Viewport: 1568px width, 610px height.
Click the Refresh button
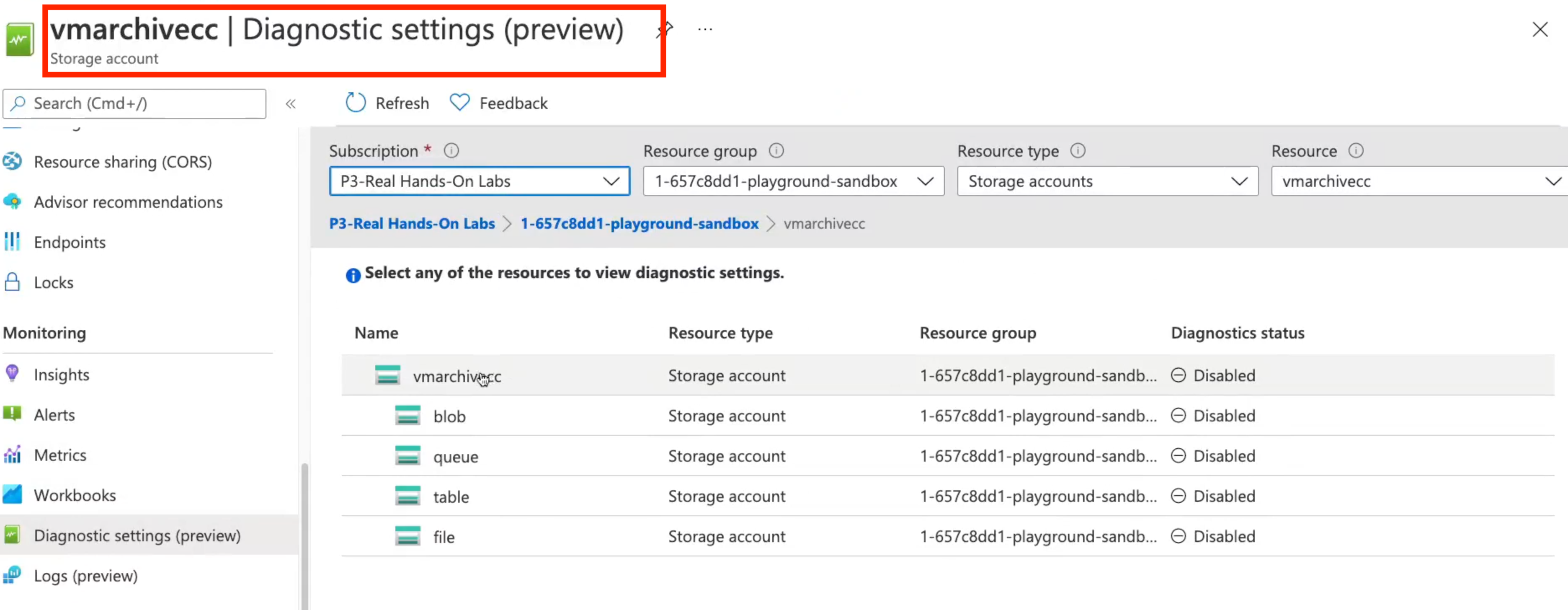pyautogui.click(x=387, y=103)
